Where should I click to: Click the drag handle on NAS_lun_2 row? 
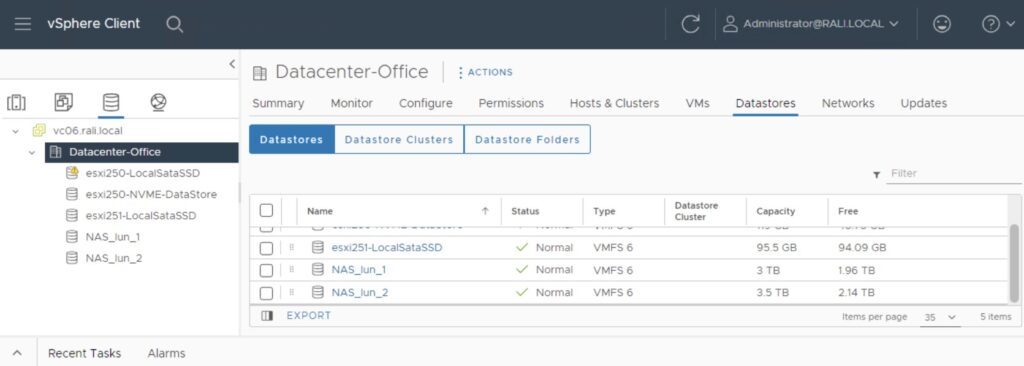[x=291, y=292]
